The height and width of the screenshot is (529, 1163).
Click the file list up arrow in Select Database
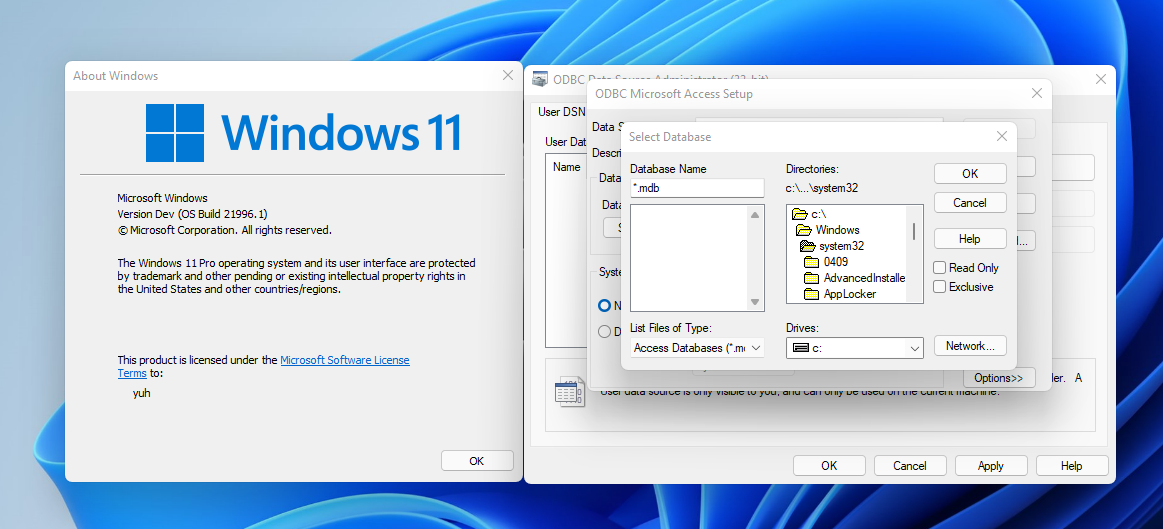[755, 215]
